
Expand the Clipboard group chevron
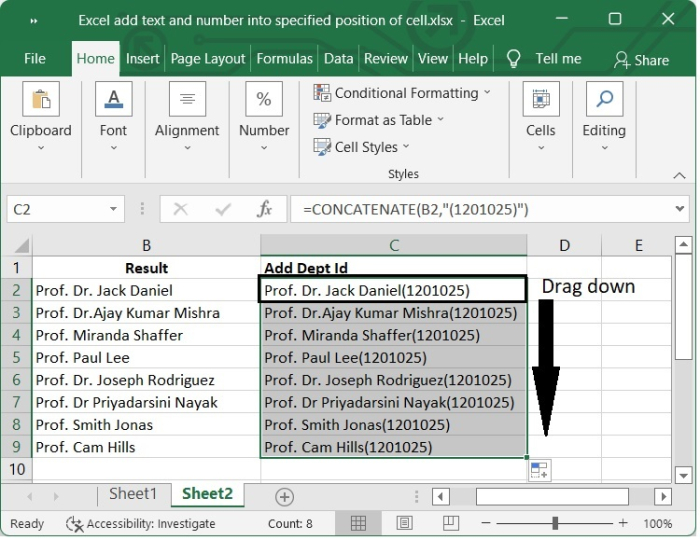41,148
